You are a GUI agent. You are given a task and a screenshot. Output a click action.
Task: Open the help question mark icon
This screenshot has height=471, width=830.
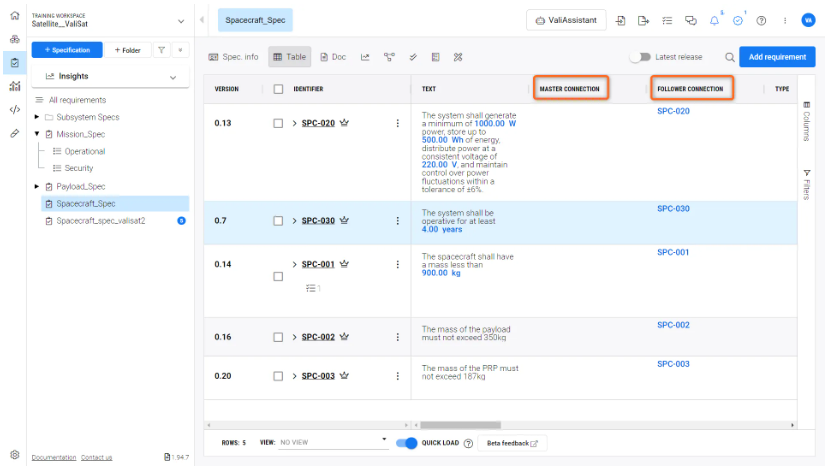[761, 21]
